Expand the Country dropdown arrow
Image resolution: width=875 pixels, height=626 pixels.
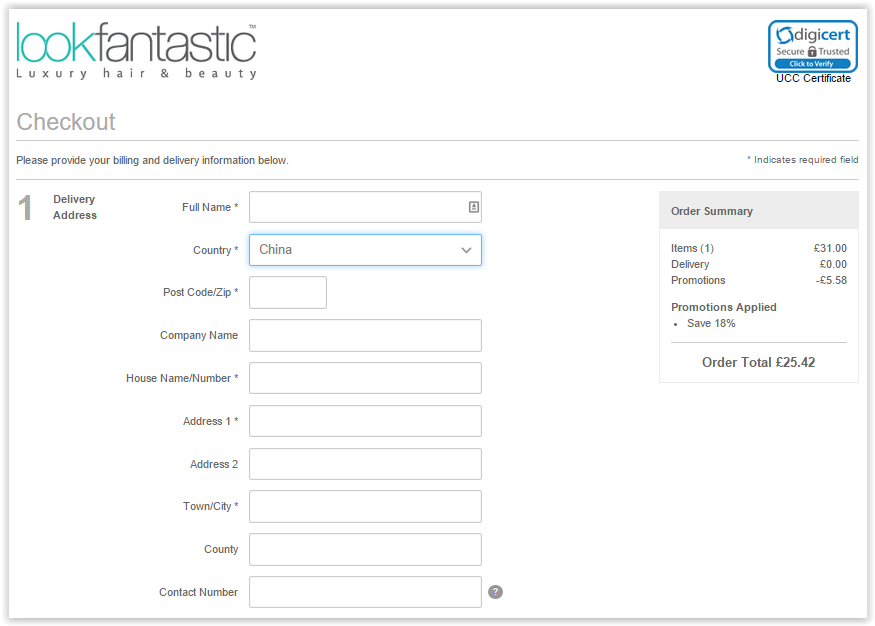click(466, 251)
